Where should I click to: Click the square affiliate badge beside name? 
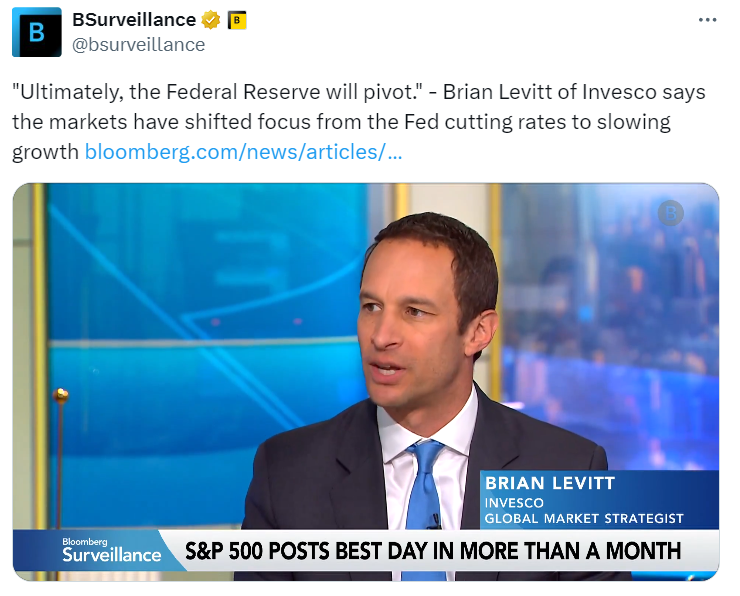(237, 19)
